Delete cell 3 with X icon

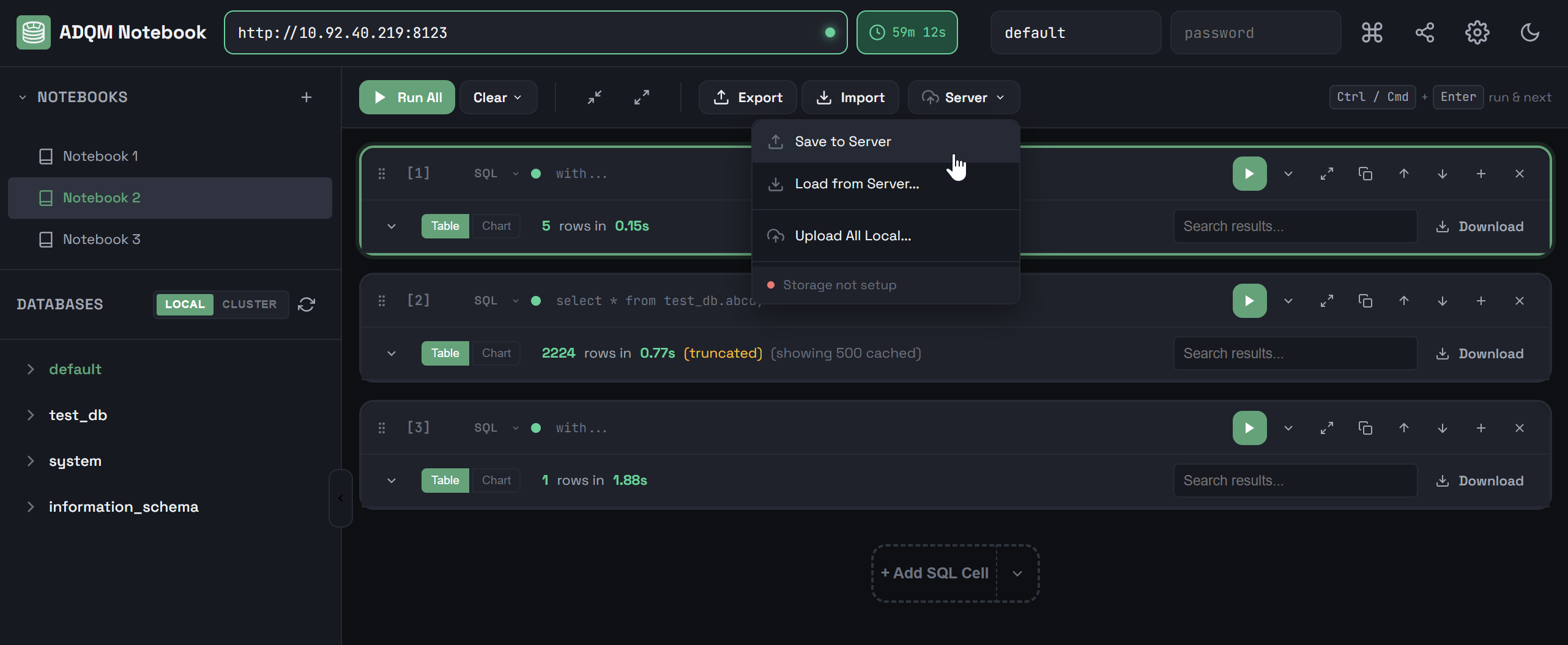pos(1519,428)
